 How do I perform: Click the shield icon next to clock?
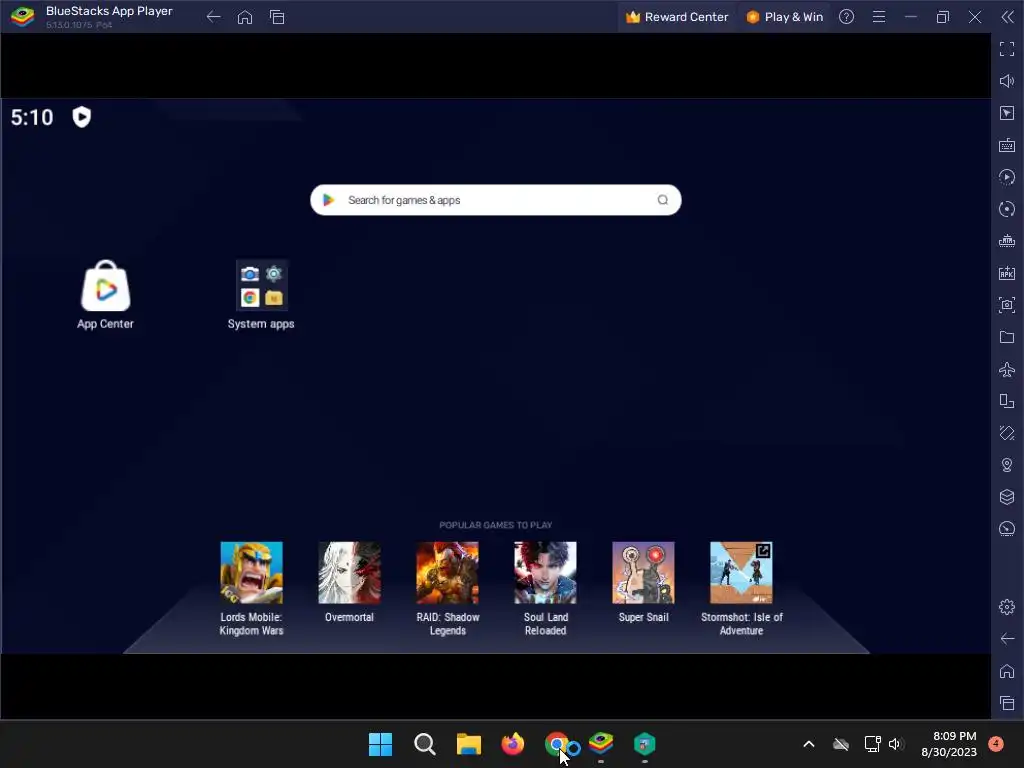82,117
